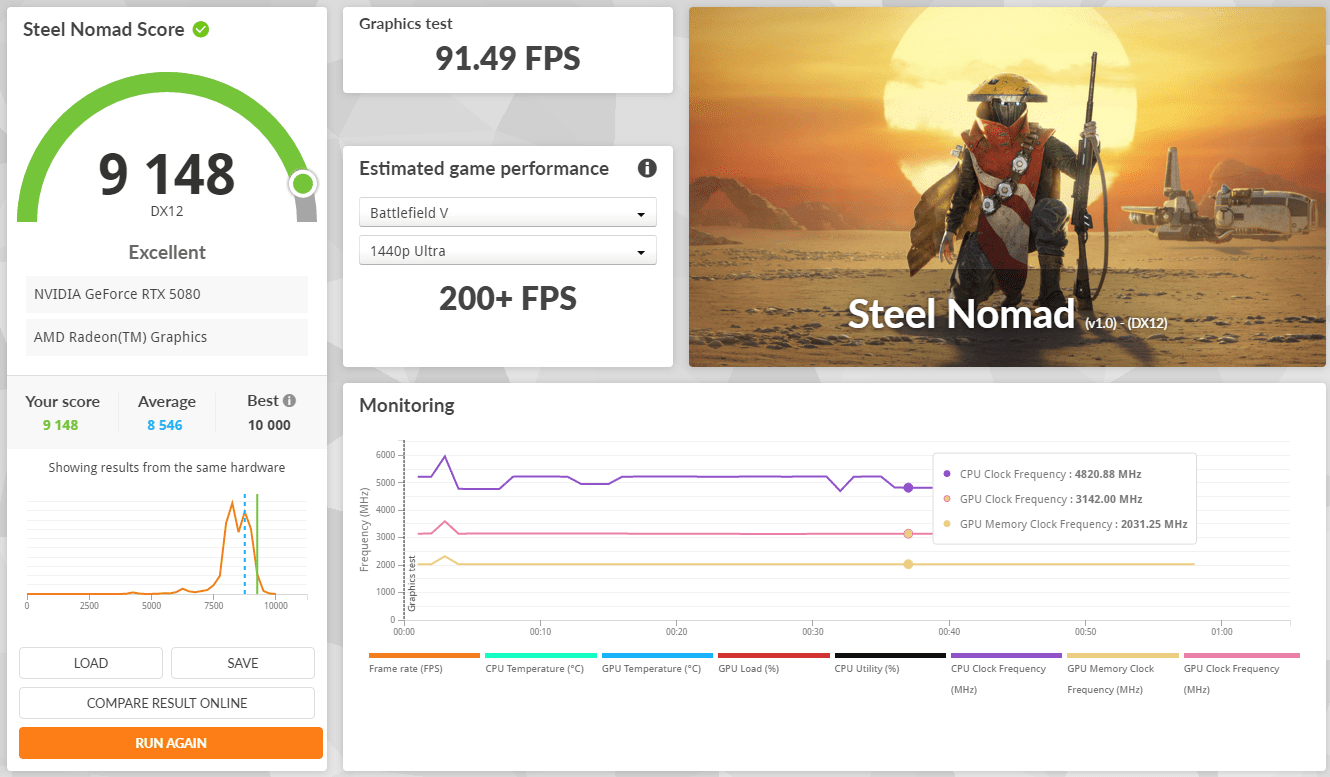Click the green gauge end marker
The width and height of the screenshot is (1330, 777).
click(302, 184)
